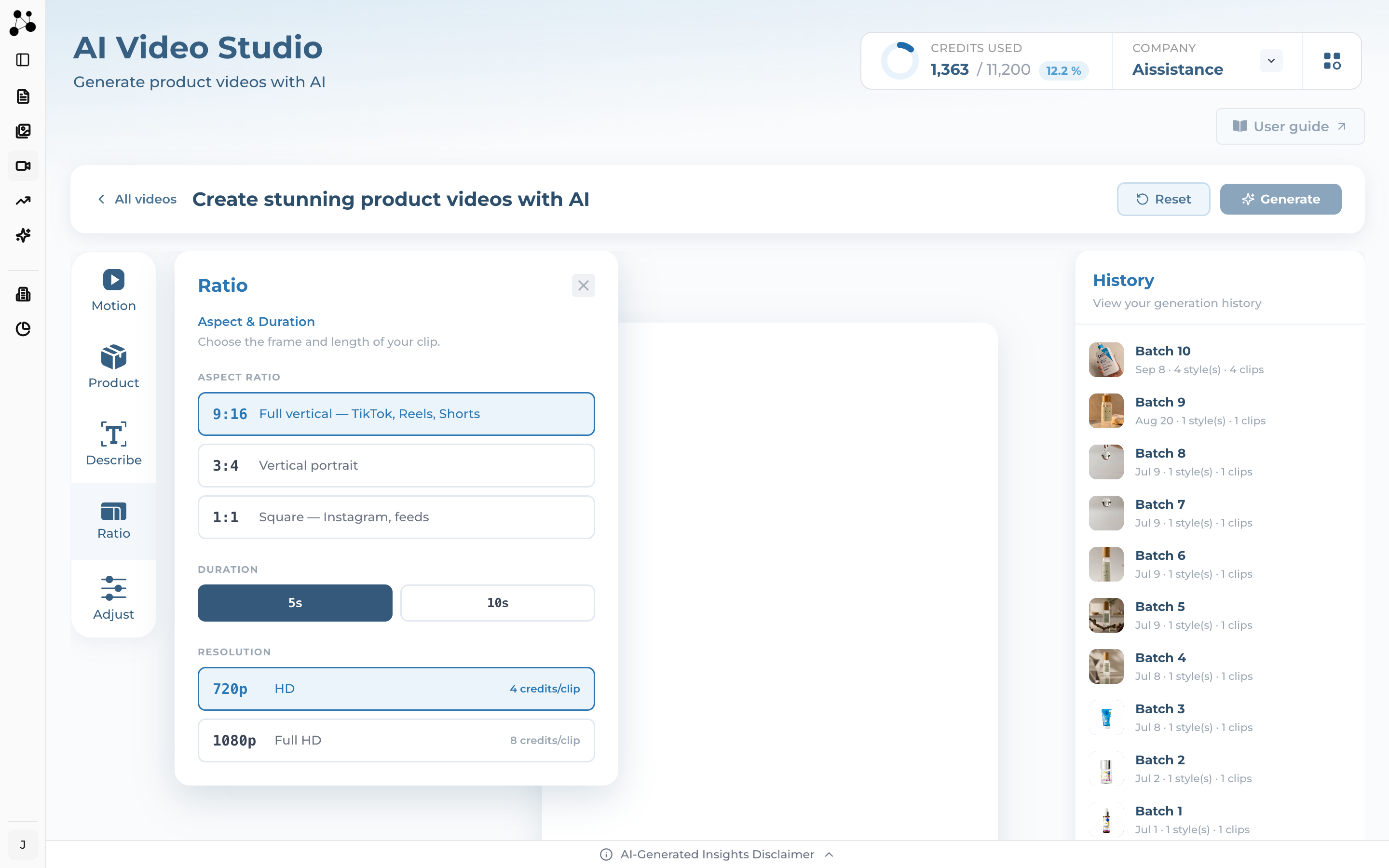Select the 3:4 Vertical portrait ratio
Viewport: 1389px width, 868px height.
396,465
